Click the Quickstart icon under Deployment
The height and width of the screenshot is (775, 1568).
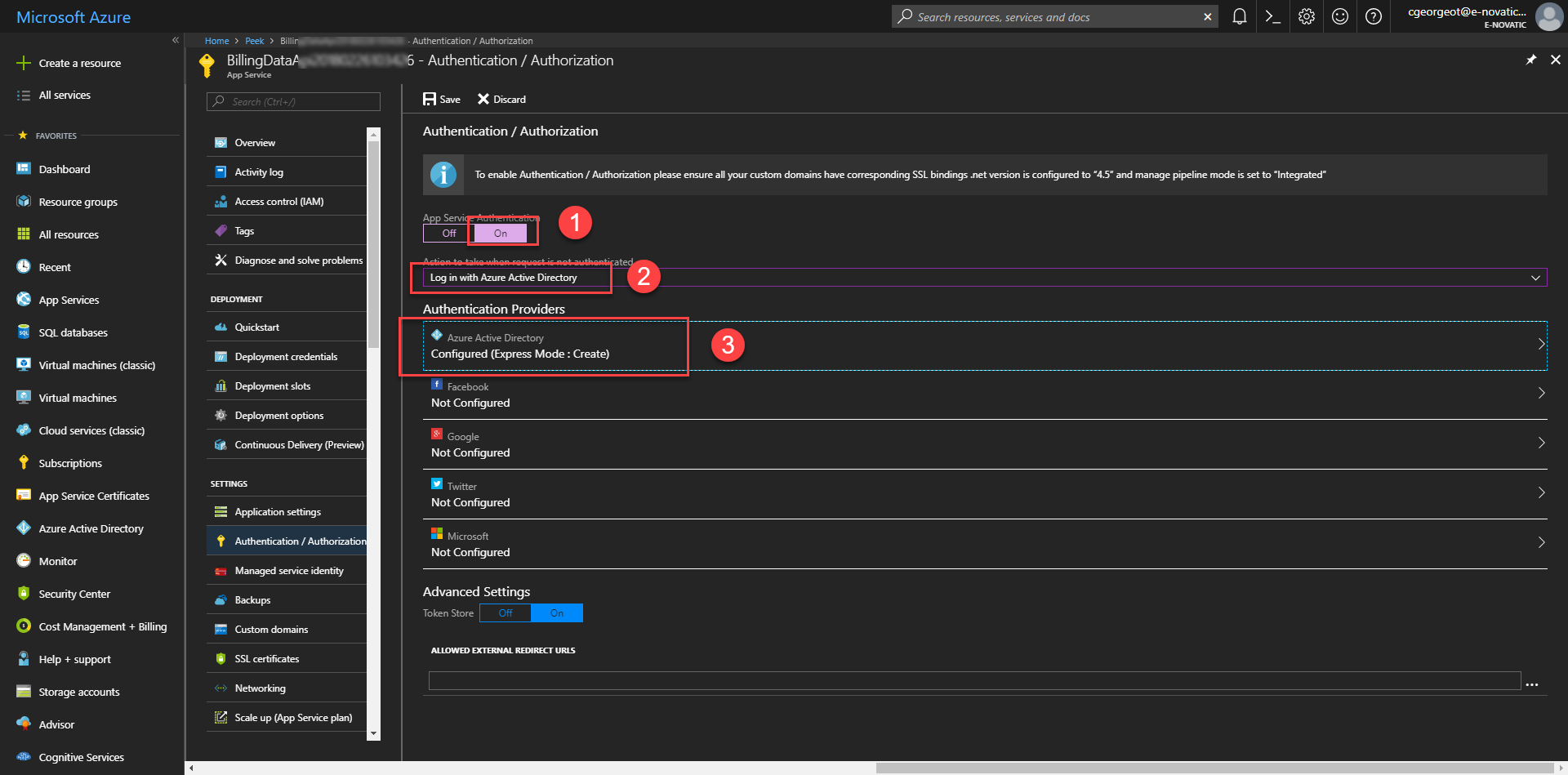(220, 327)
